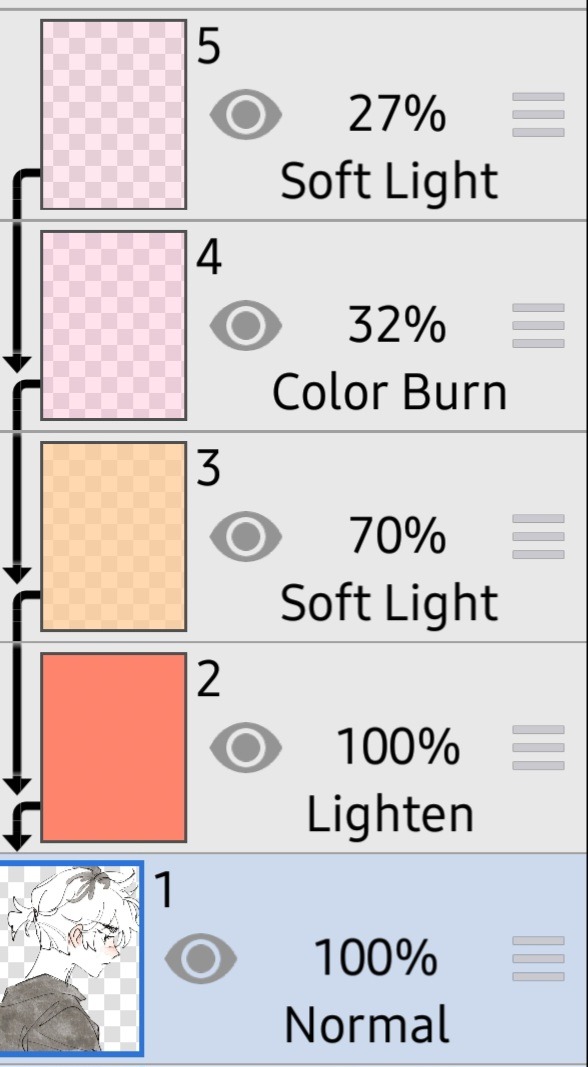Select the coral red layer 2 thumbnail
Screen dimensions: 588x1067
tap(114, 747)
